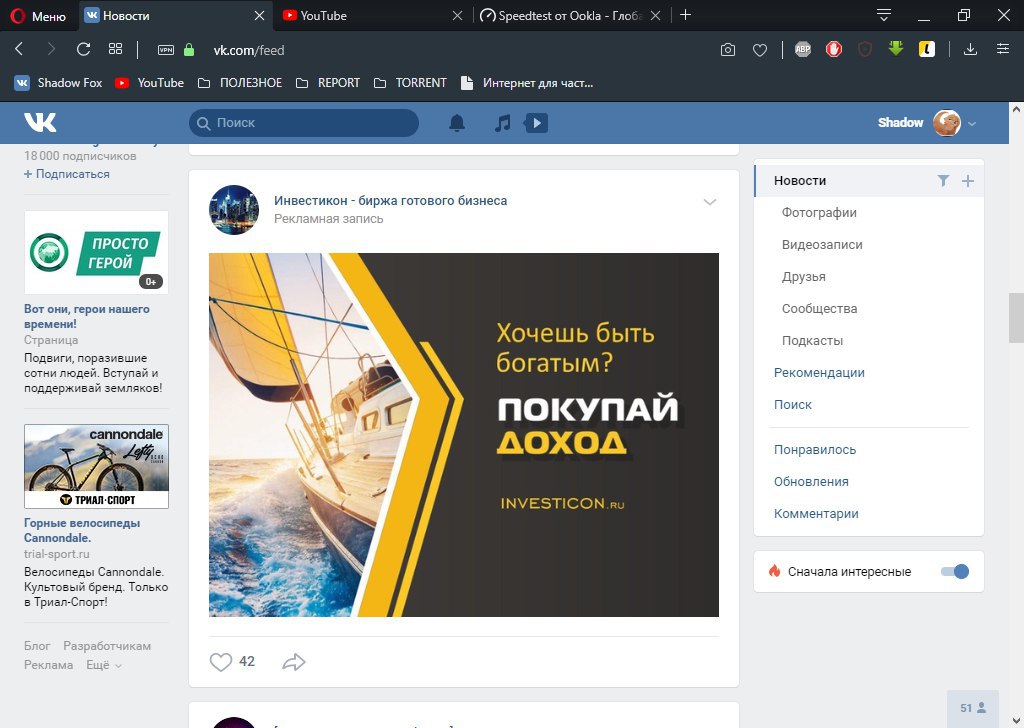
Task: Open the news feed filter funnel icon
Action: pos(943,181)
